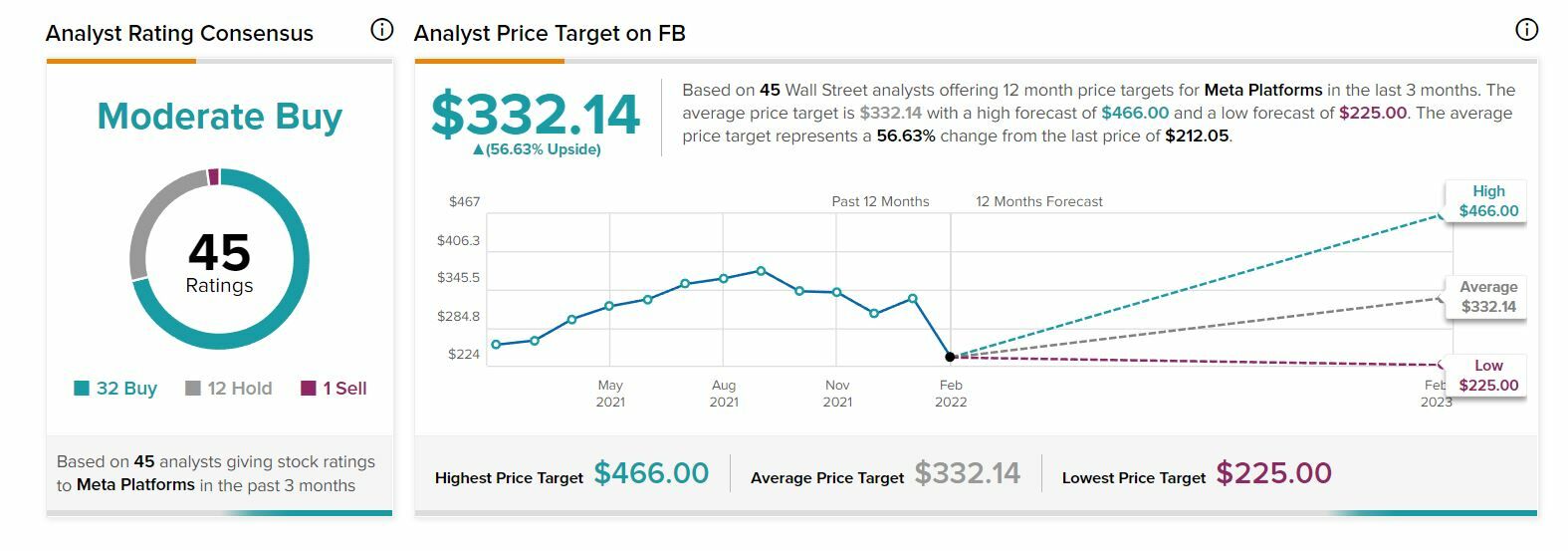Select the Past 12 Months chart label
The height and width of the screenshot is (551, 1568).
(x=880, y=201)
